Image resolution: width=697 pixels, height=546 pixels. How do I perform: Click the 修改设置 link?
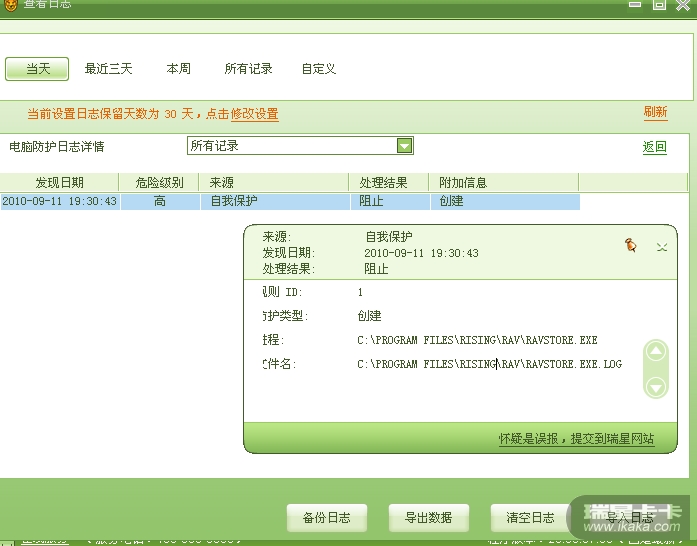255,114
